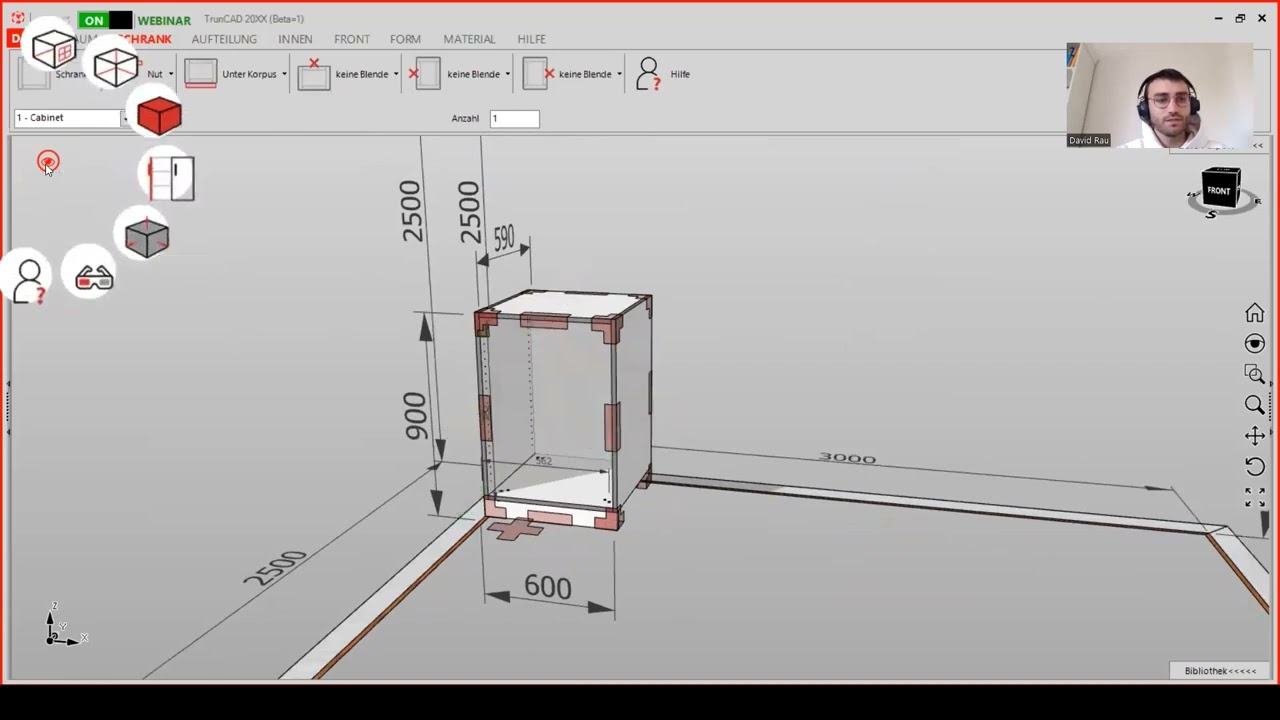1280x720 pixels.
Task: Open the 1 - Cabinet combo box
Action: click(x=71, y=118)
